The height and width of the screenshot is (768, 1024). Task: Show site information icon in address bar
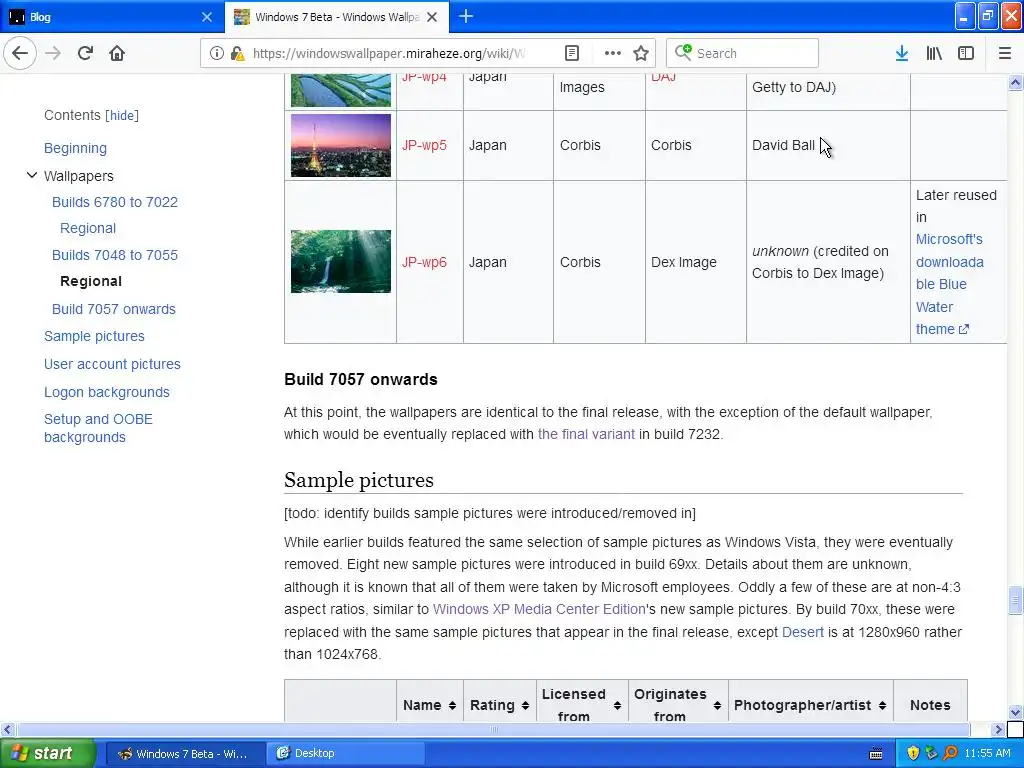(216, 54)
